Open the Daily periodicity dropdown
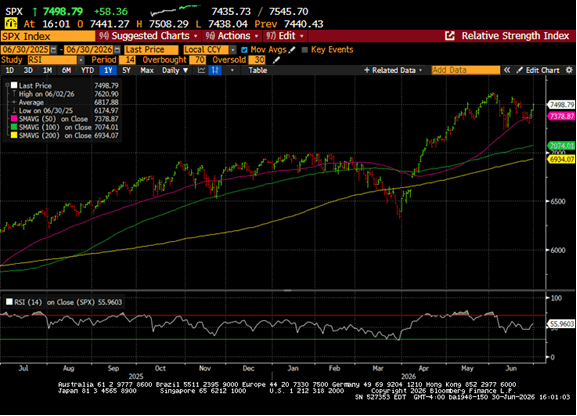577x416 pixels. click(x=175, y=70)
